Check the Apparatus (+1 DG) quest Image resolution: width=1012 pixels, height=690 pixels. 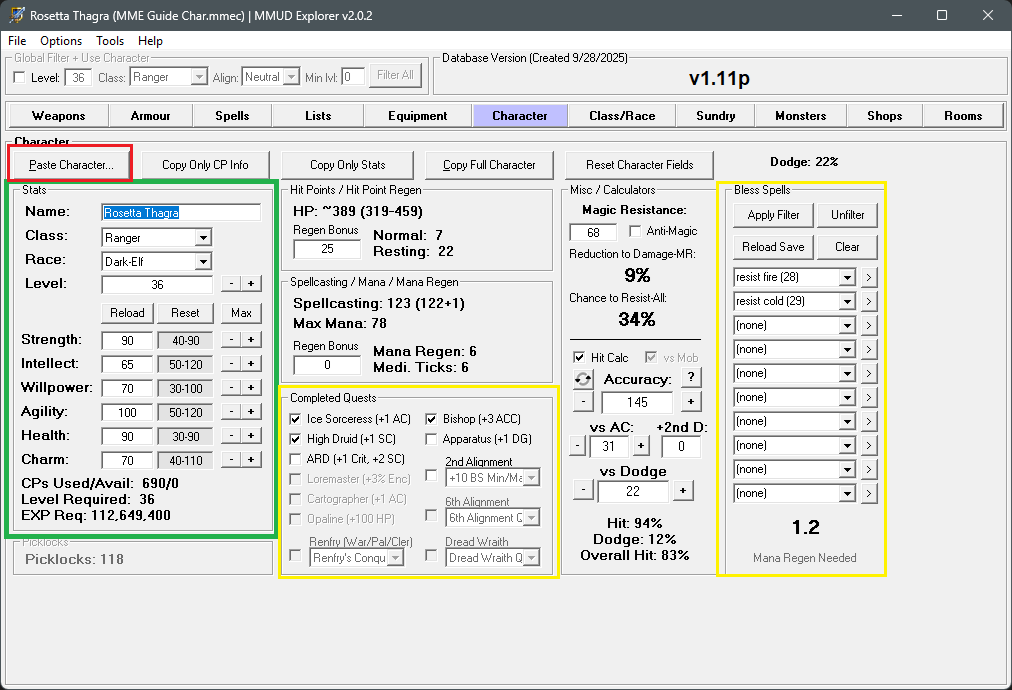(x=431, y=439)
